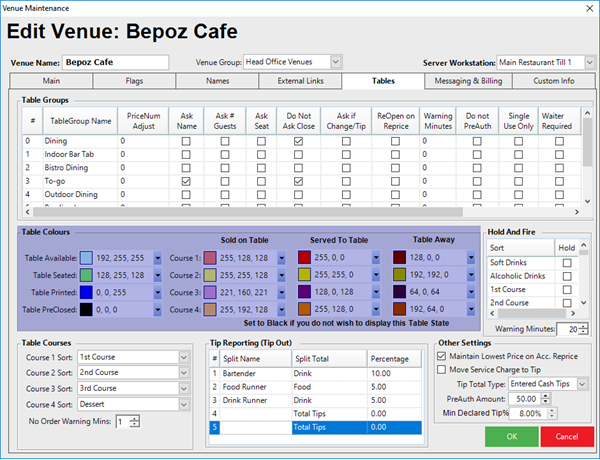Viewport: 600px width, 460px height.
Task: Select the External Links tab
Action: [300, 81]
